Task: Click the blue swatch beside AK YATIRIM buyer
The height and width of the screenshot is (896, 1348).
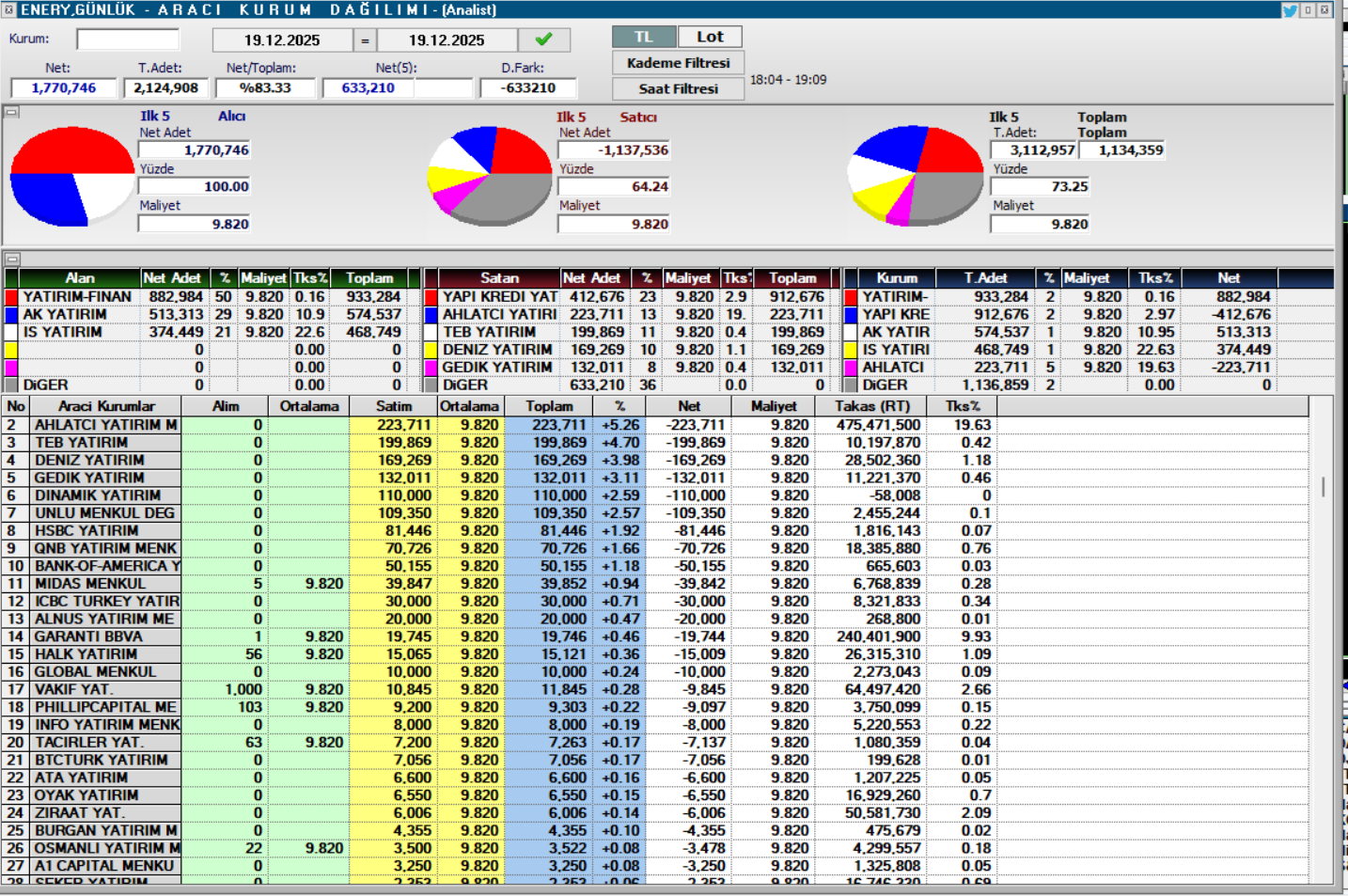Action: [11, 315]
